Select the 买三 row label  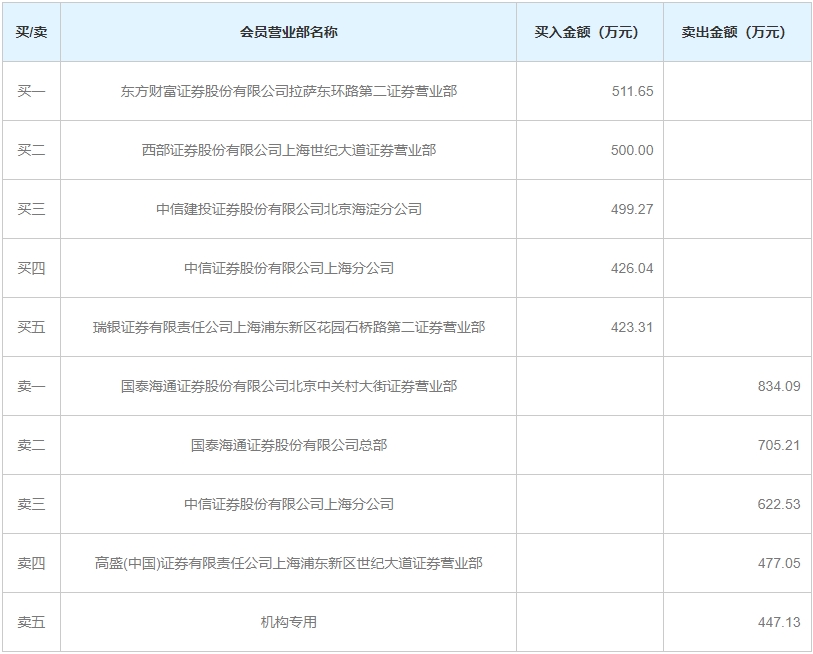coord(31,209)
